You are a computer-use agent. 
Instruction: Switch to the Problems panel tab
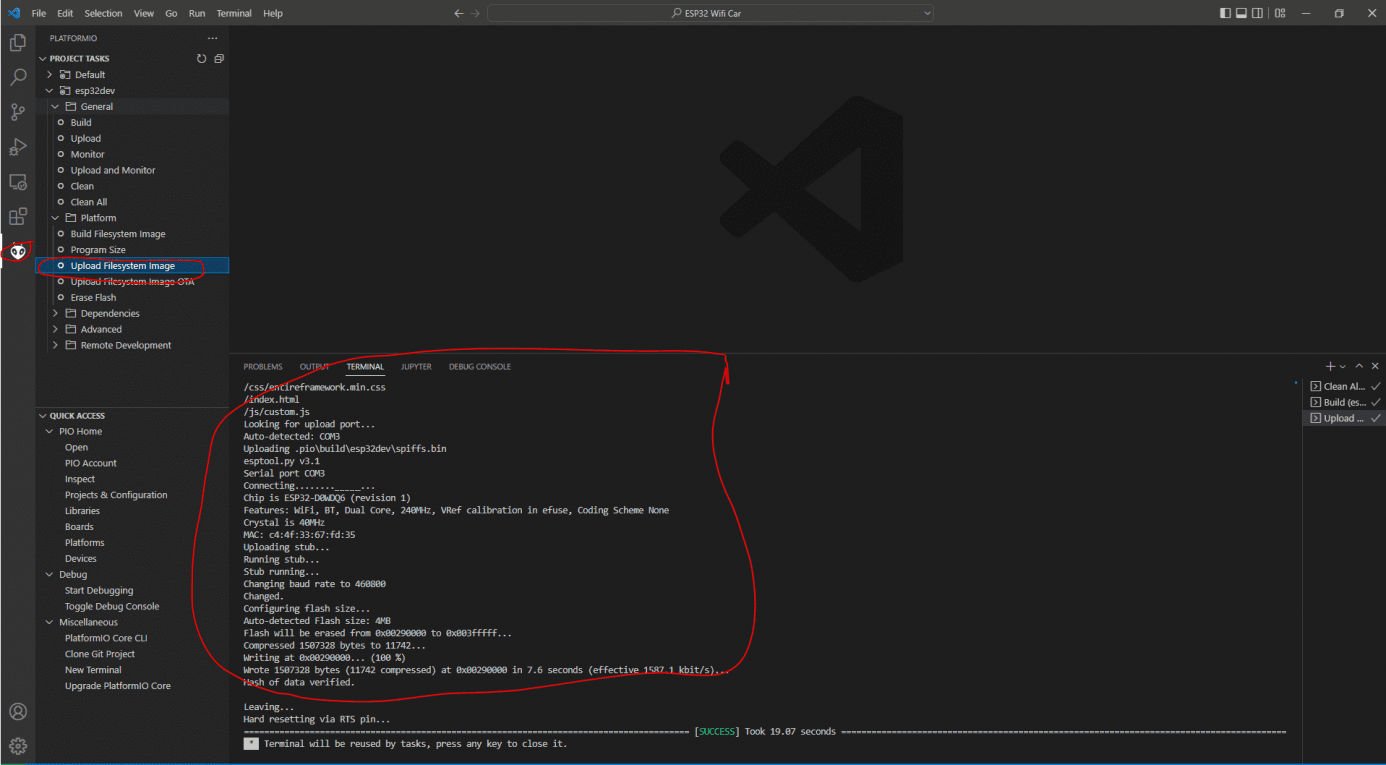[x=263, y=367]
